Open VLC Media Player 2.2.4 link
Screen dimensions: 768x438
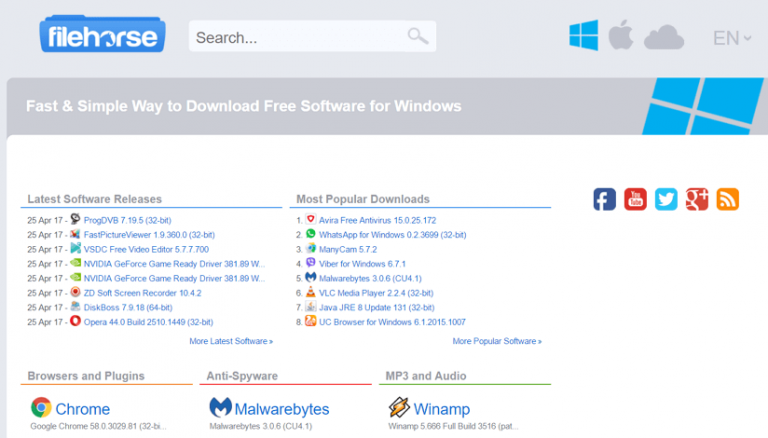[377, 293]
